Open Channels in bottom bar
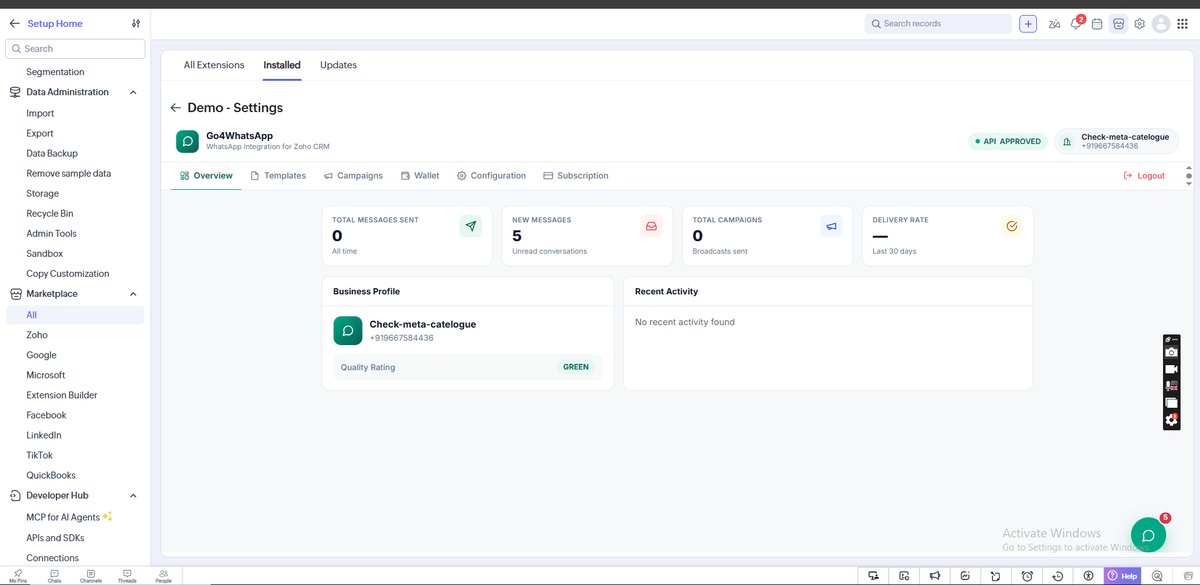 (91, 576)
